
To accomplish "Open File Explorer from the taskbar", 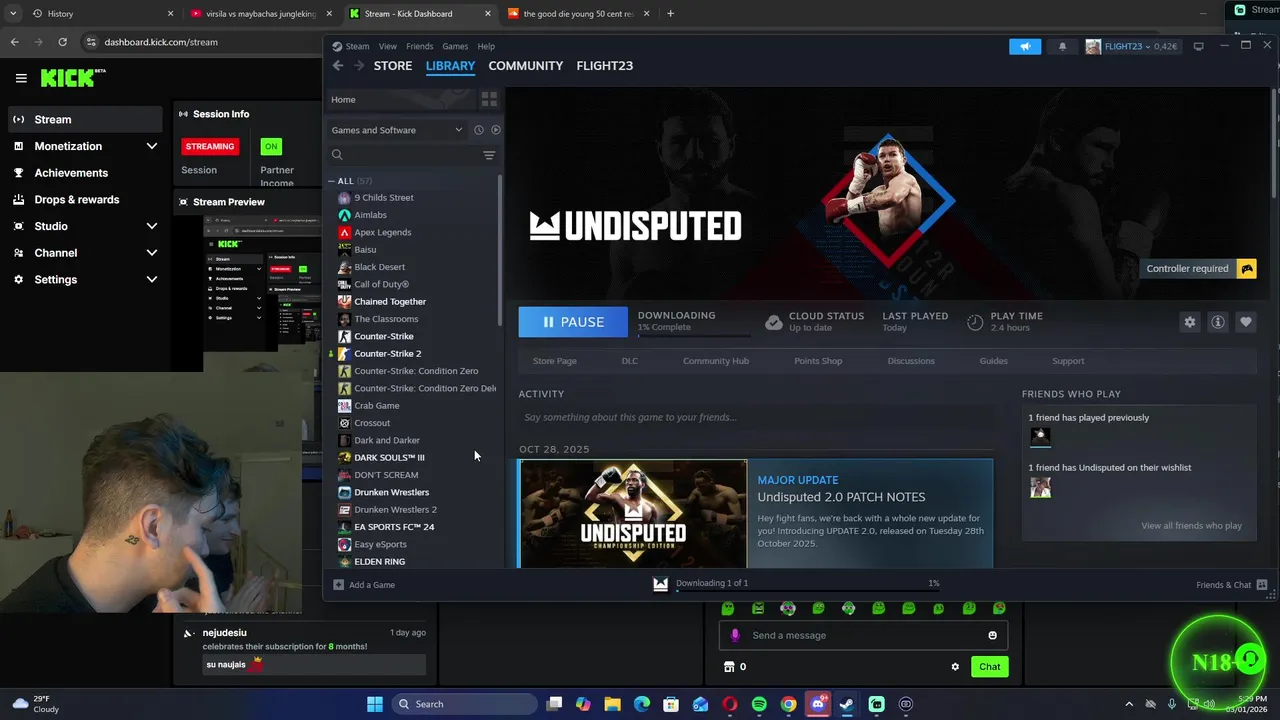I will click(613, 704).
